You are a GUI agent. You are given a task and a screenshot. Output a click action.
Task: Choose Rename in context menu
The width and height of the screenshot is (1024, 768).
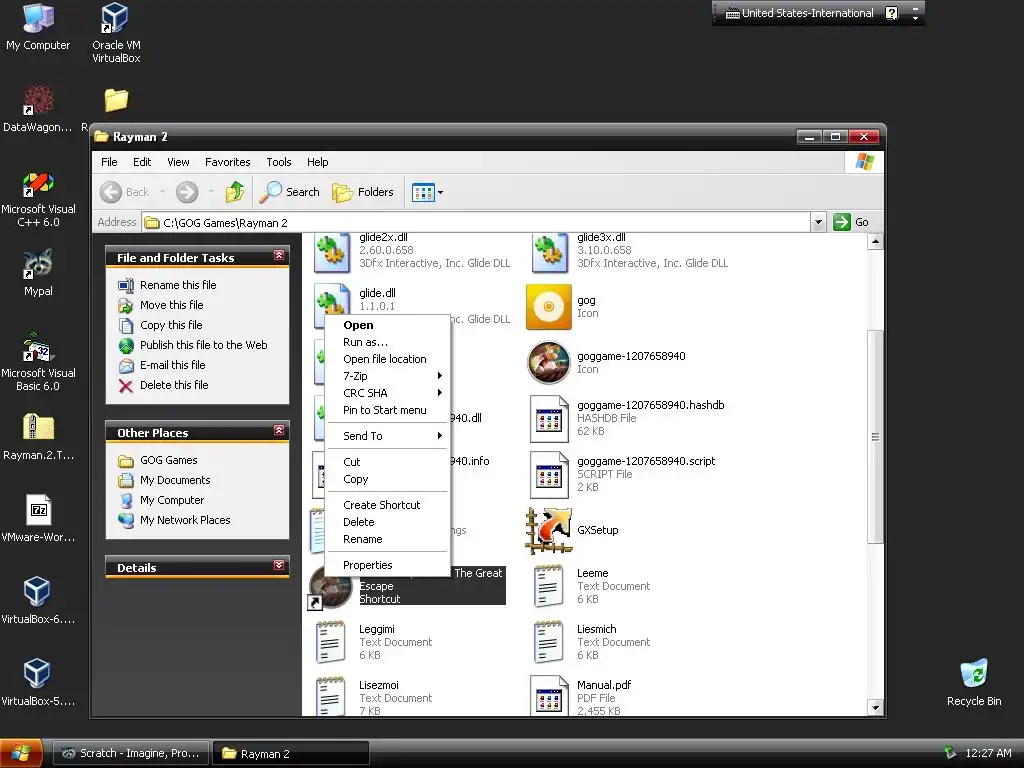point(387,539)
